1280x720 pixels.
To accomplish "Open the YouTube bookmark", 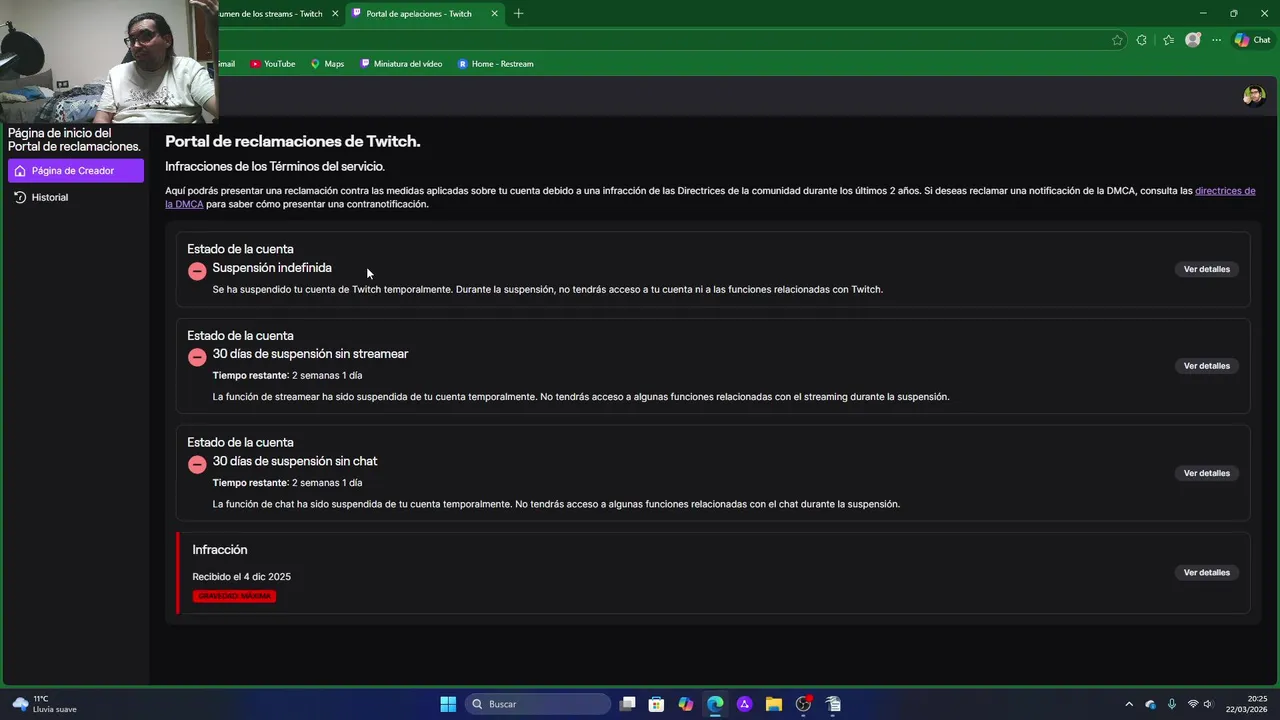I will [273, 64].
